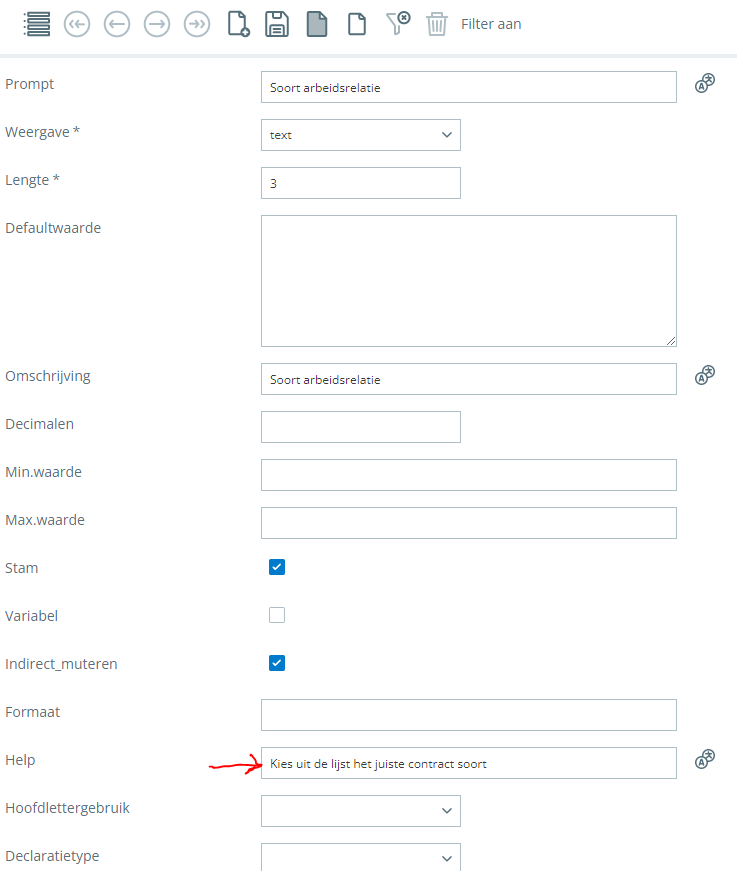Screen dimensions: 737x871
Task: Click into the Defaultwaarde text area
Action: pyautogui.click(x=468, y=281)
